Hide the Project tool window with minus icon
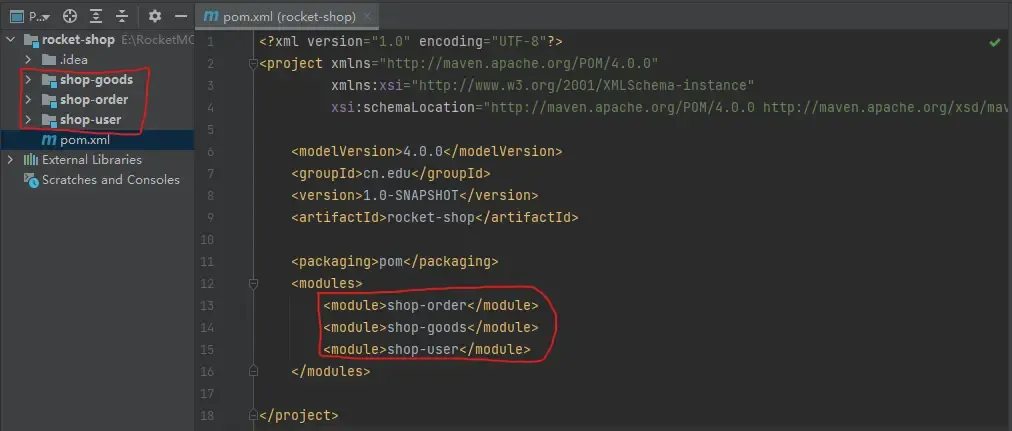 180,17
